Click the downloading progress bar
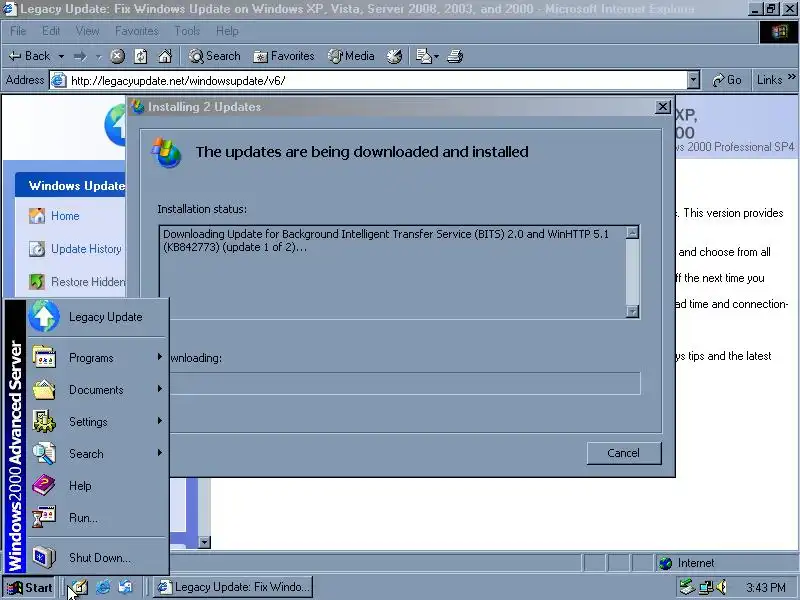This screenshot has height=600, width=800. click(x=399, y=383)
